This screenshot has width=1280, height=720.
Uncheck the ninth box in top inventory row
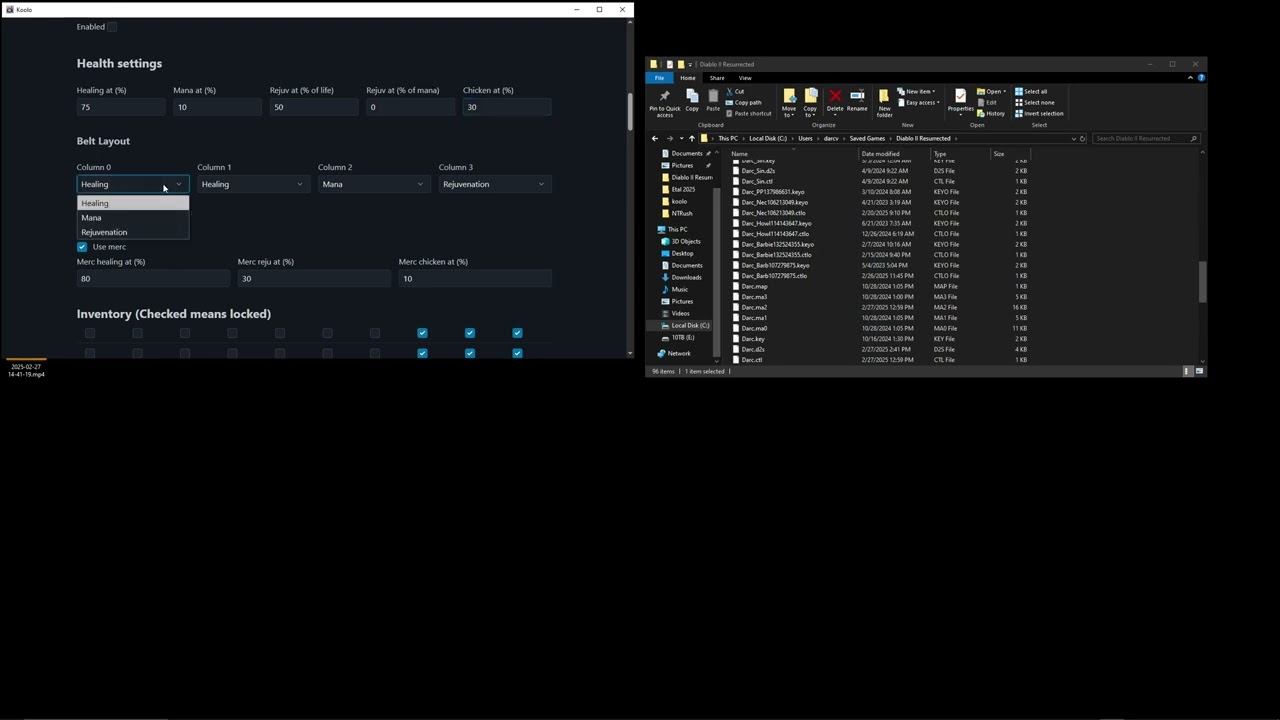click(x=470, y=333)
